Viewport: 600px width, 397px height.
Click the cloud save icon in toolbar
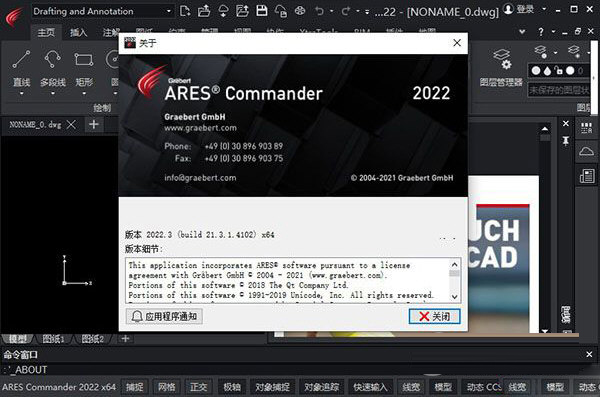(281, 11)
